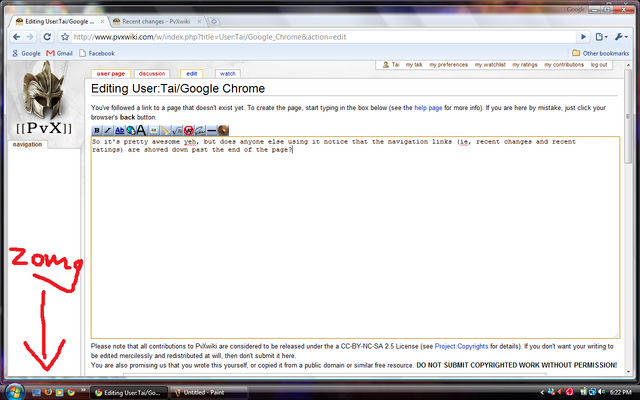Click the PvX helmet logo

coord(44,98)
